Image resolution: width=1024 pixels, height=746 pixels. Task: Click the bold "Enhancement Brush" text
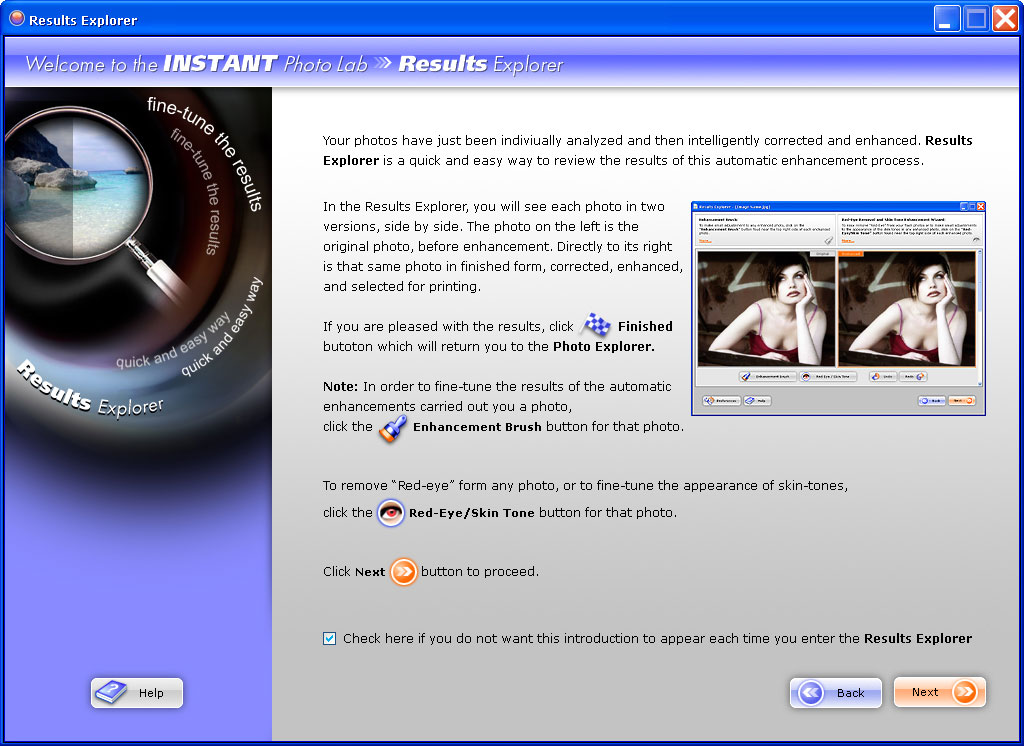pyautogui.click(x=477, y=427)
